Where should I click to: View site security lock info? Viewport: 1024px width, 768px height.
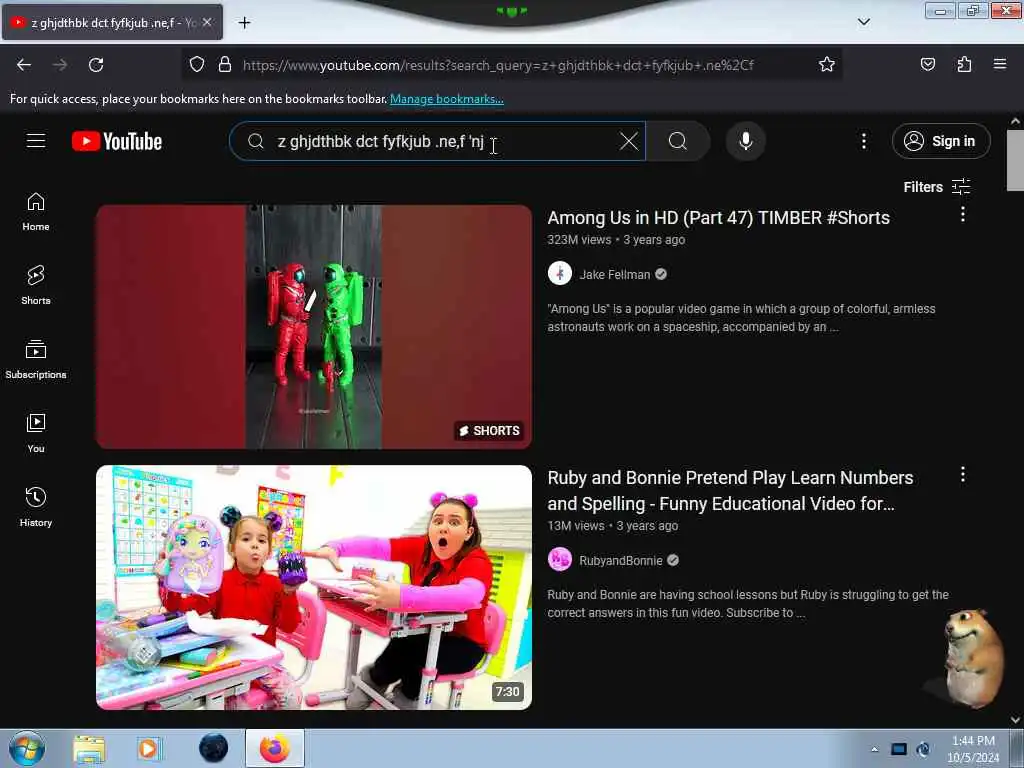pyautogui.click(x=225, y=65)
